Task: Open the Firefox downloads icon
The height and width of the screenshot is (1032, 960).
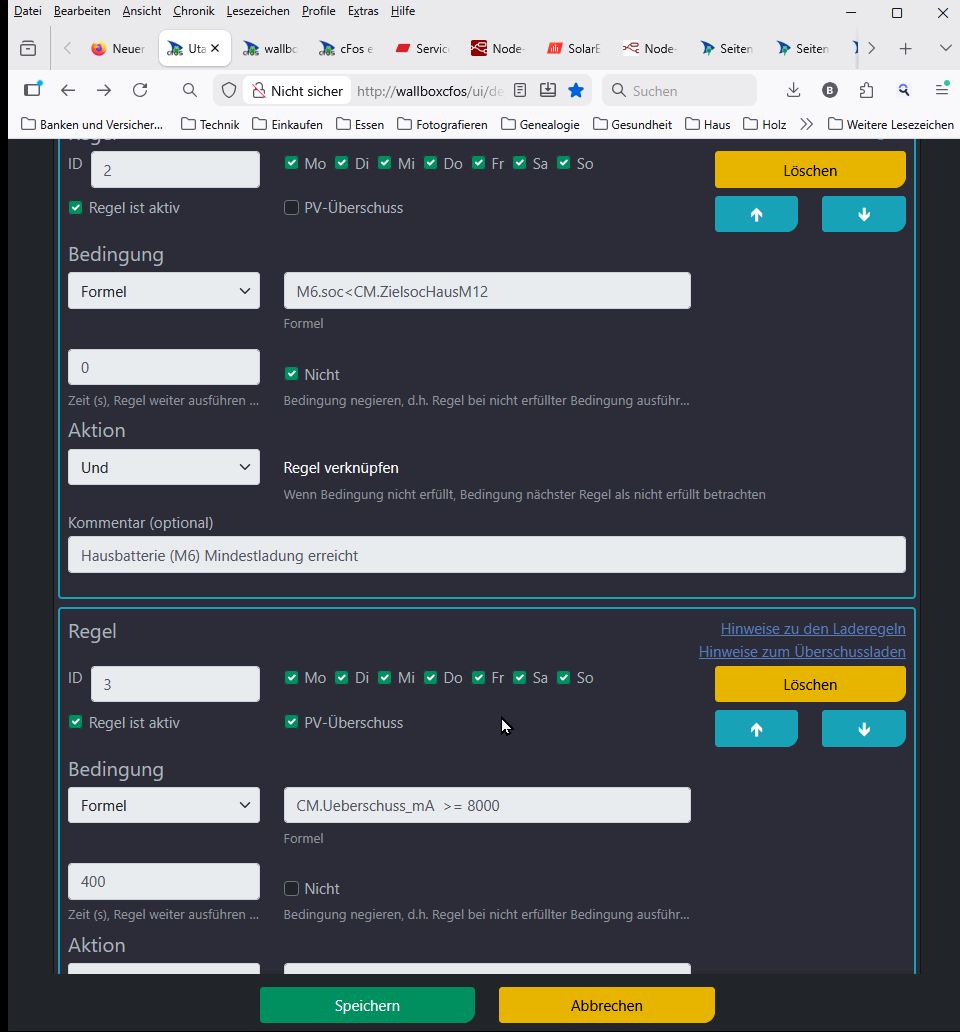Action: coord(793,90)
